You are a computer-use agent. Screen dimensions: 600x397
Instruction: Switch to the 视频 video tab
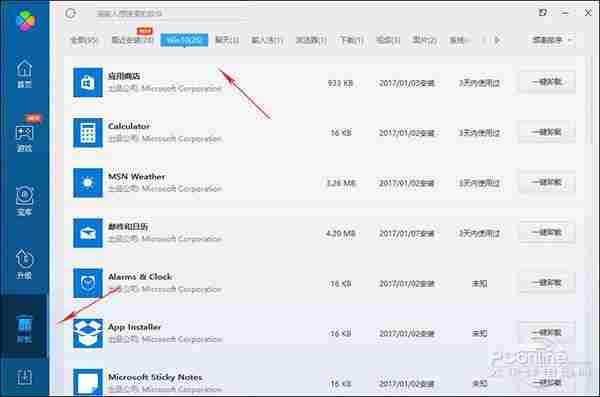coord(388,40)
